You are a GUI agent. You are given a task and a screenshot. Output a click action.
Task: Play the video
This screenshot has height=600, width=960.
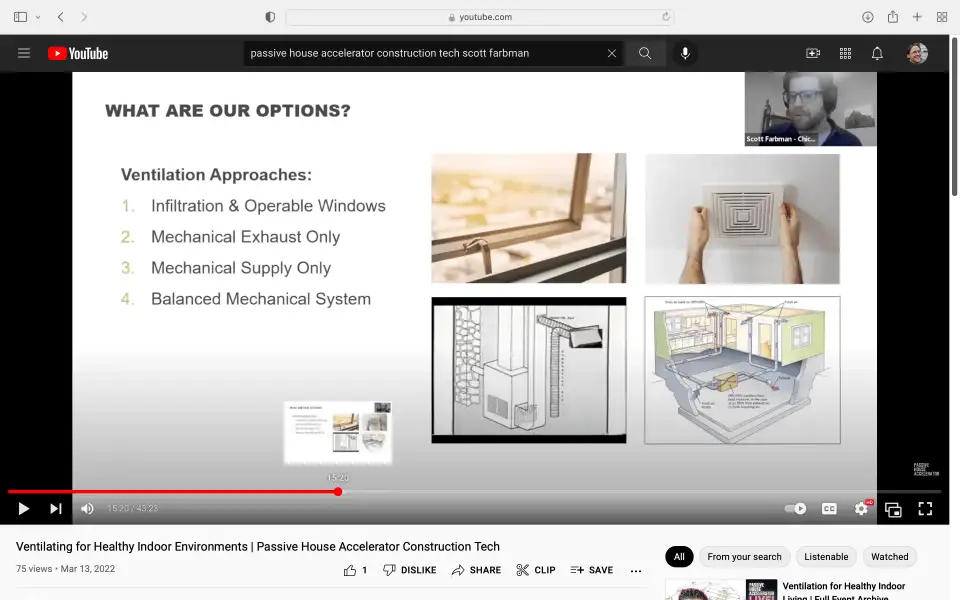click(x=24, y=509)
